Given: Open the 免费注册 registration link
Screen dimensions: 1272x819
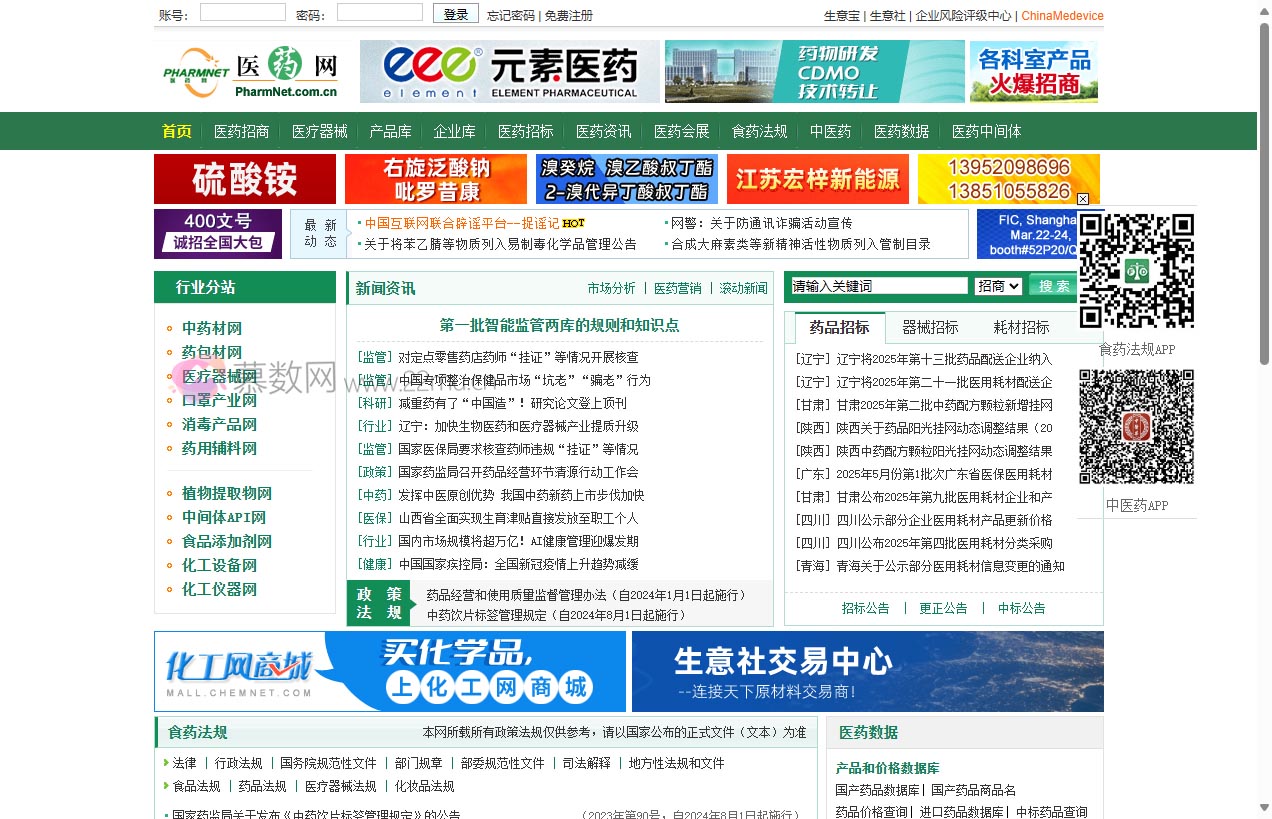Looking at the screenshot, I should [x=569, y=15].
